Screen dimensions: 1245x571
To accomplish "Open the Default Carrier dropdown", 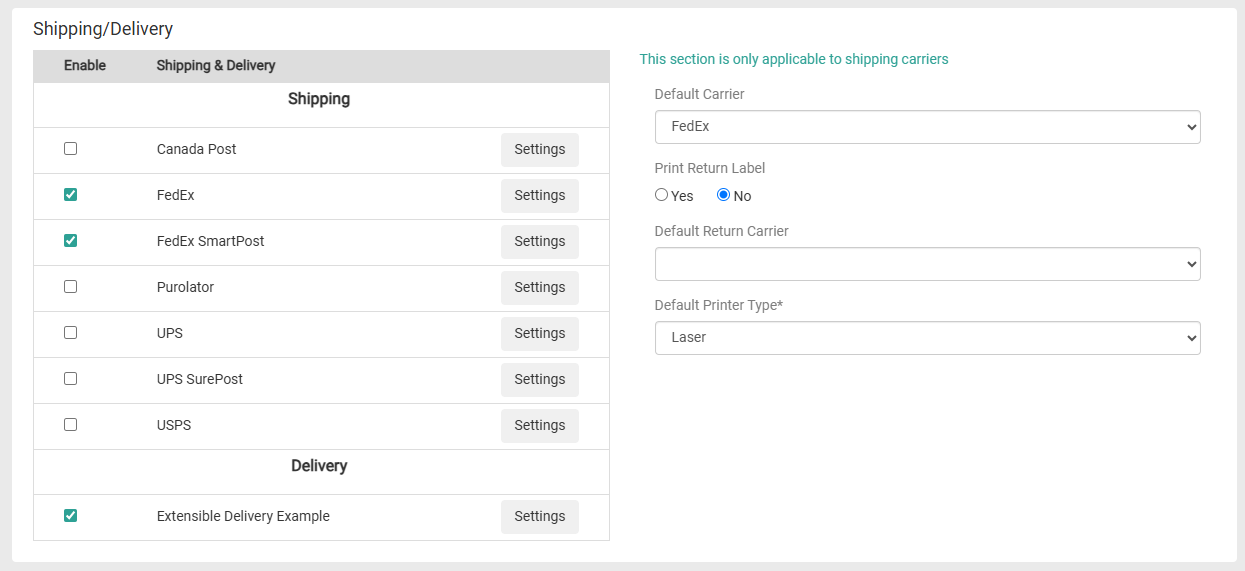I will pyautogui.click(x=928, y=127).
